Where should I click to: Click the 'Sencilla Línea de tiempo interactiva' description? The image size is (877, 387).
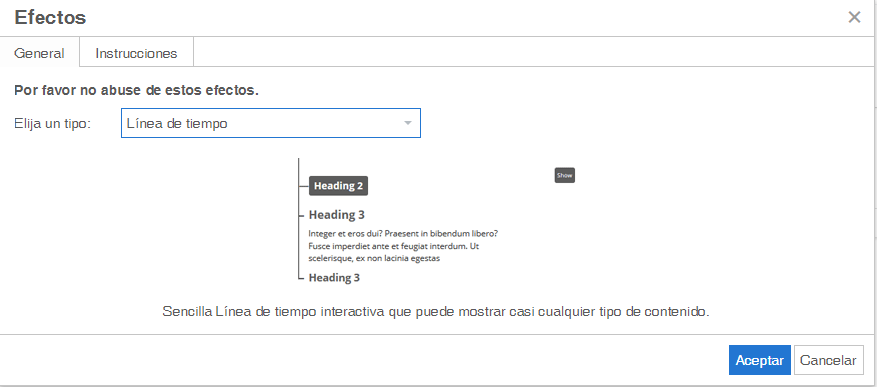point(436,312)
